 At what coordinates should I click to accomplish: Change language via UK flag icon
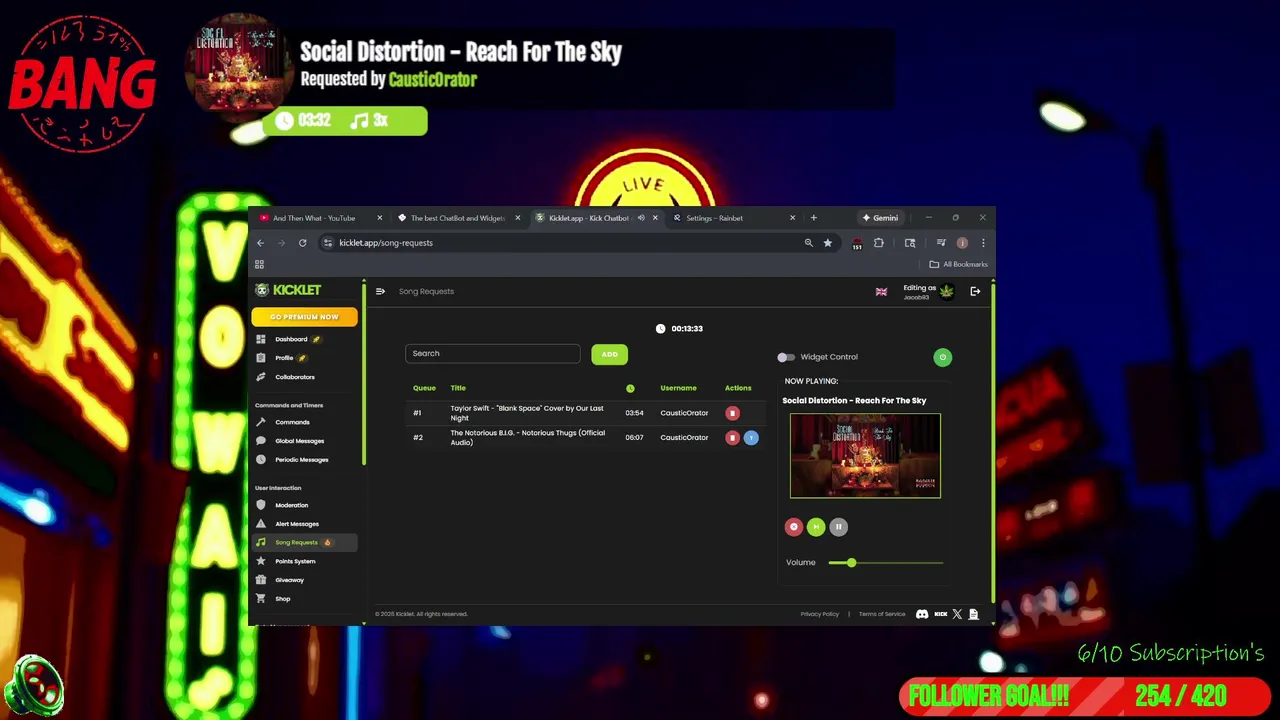pos(881,292)
